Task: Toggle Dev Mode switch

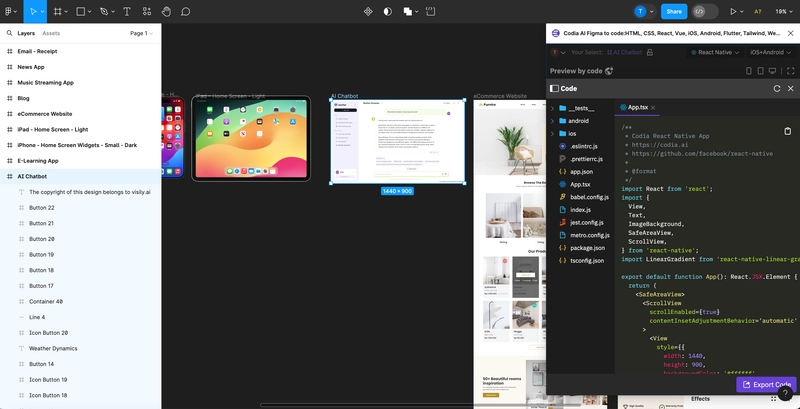Action: click(x=704, y=11)
